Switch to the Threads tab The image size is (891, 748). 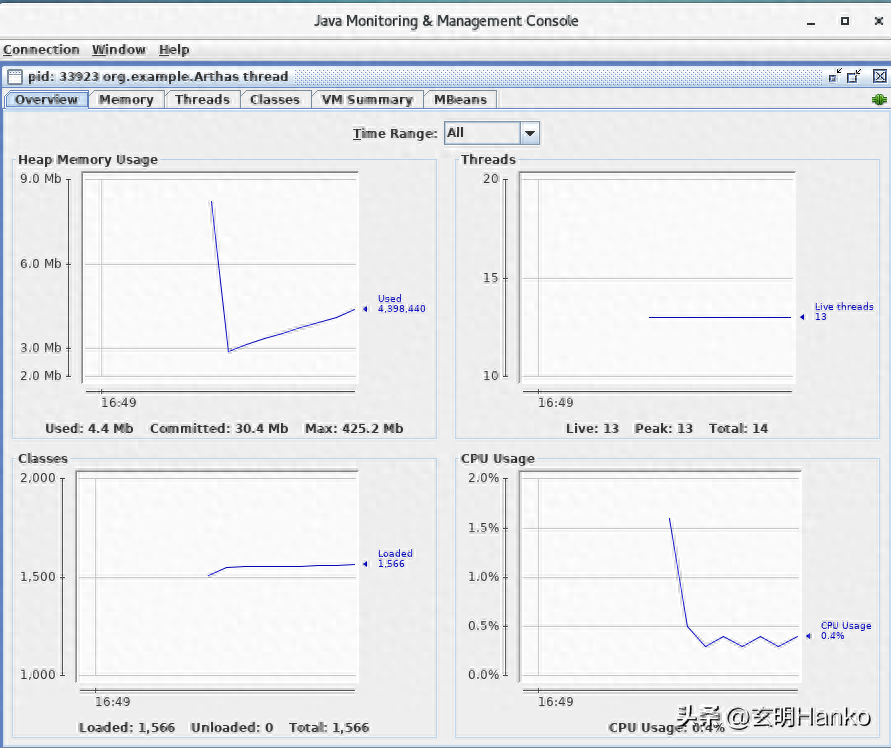[x=202, y=100]
